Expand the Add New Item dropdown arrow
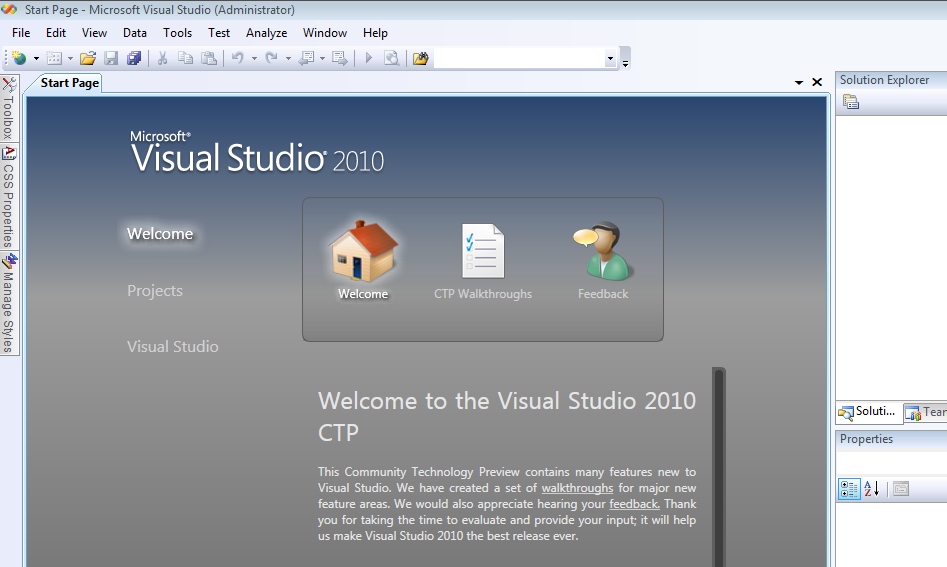The width and height of the screenshot is (947, 567). tap(71, 59)
